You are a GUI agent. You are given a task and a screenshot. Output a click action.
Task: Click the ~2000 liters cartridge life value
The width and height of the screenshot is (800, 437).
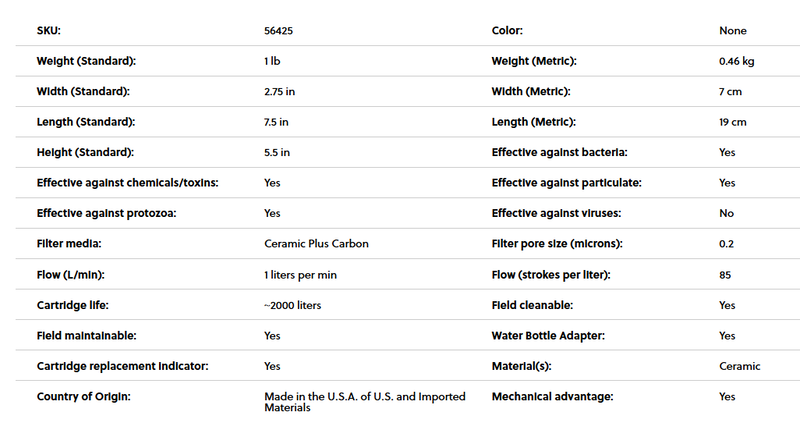[293, 305]
